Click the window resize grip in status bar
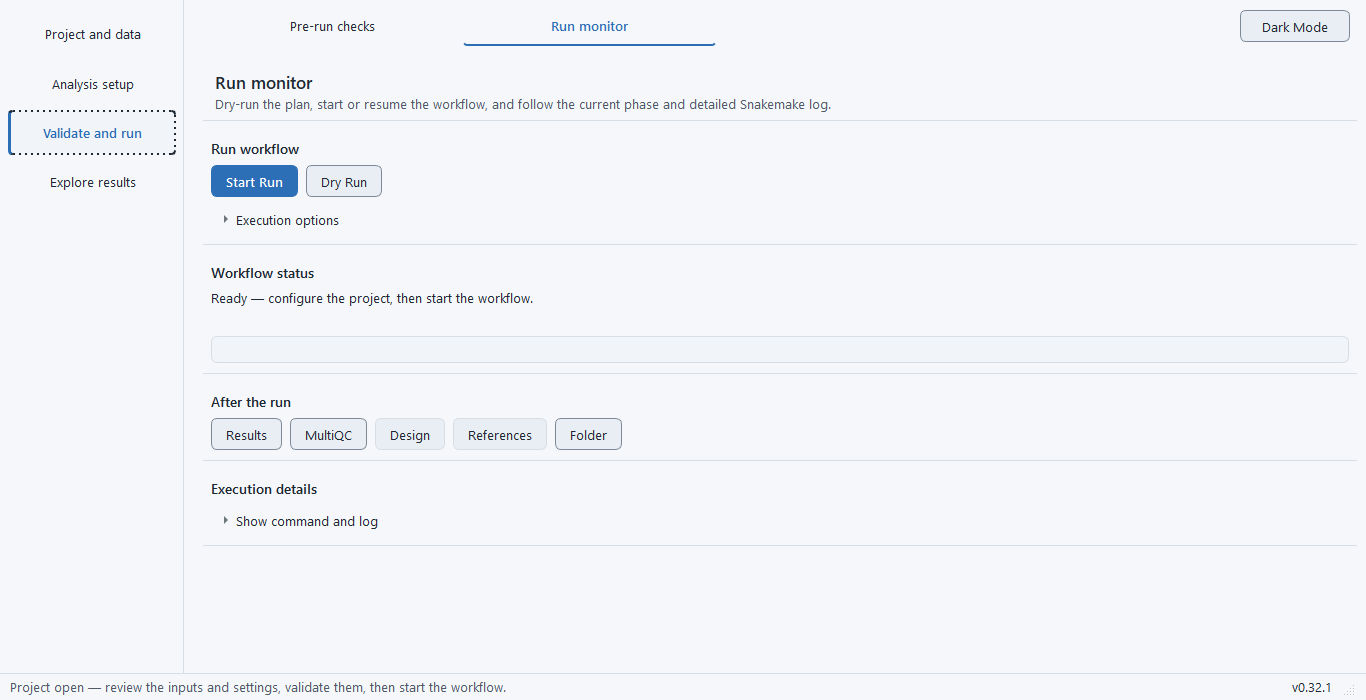Screen dimensions: 1366x700 (1349, 690)
